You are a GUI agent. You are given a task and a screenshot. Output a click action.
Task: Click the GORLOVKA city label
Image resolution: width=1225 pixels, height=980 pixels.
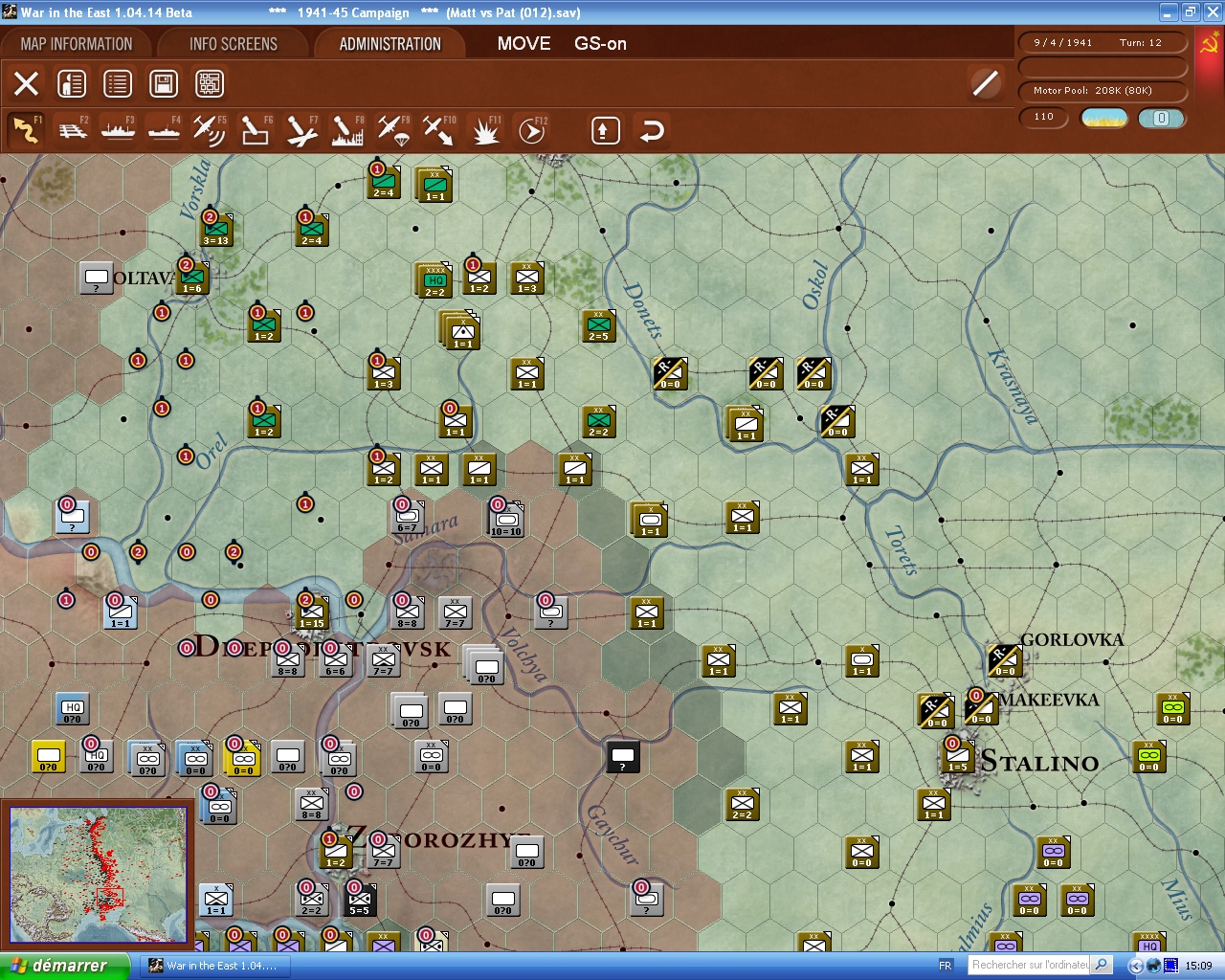(1072, 639)
